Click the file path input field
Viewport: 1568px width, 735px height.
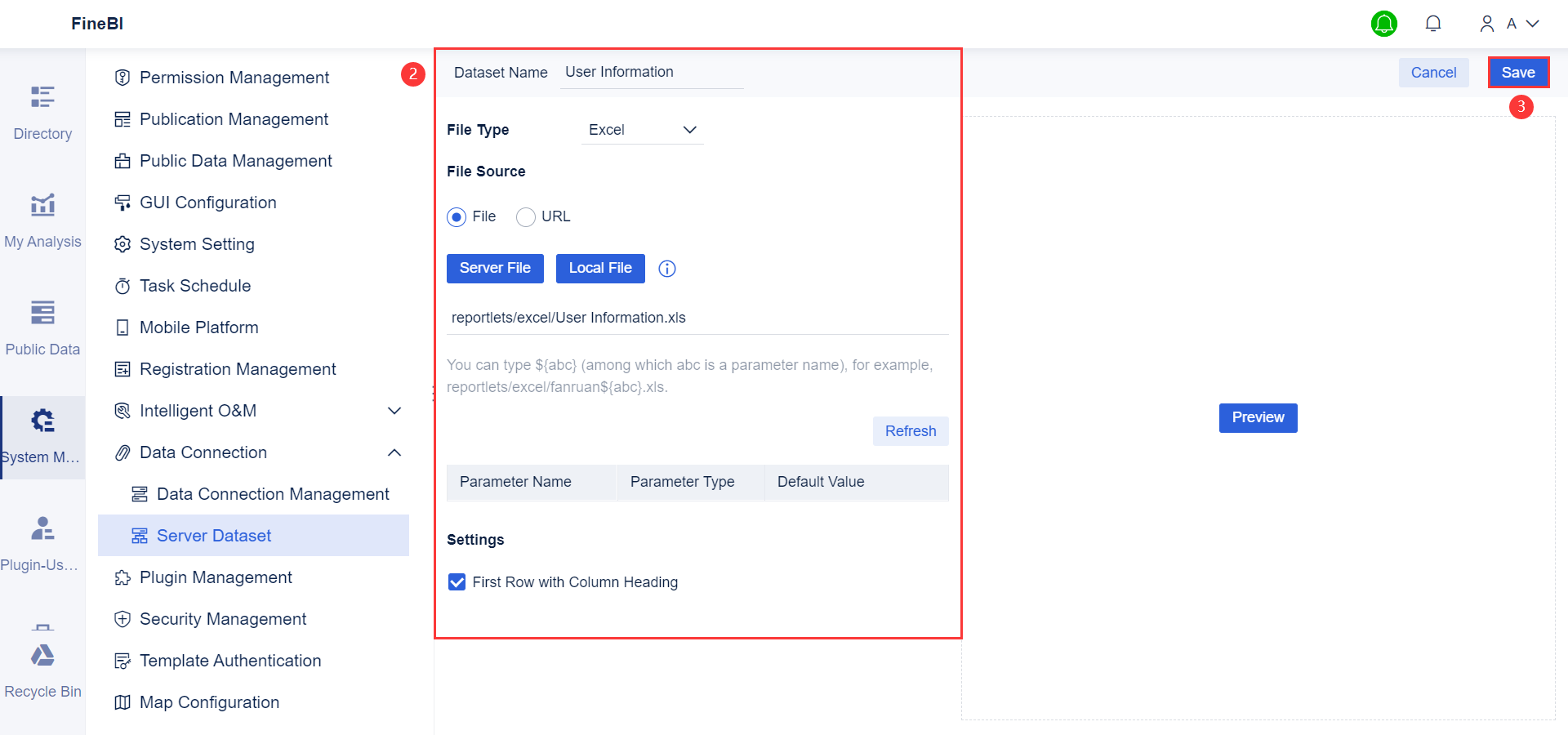click(x=697, y=318)
